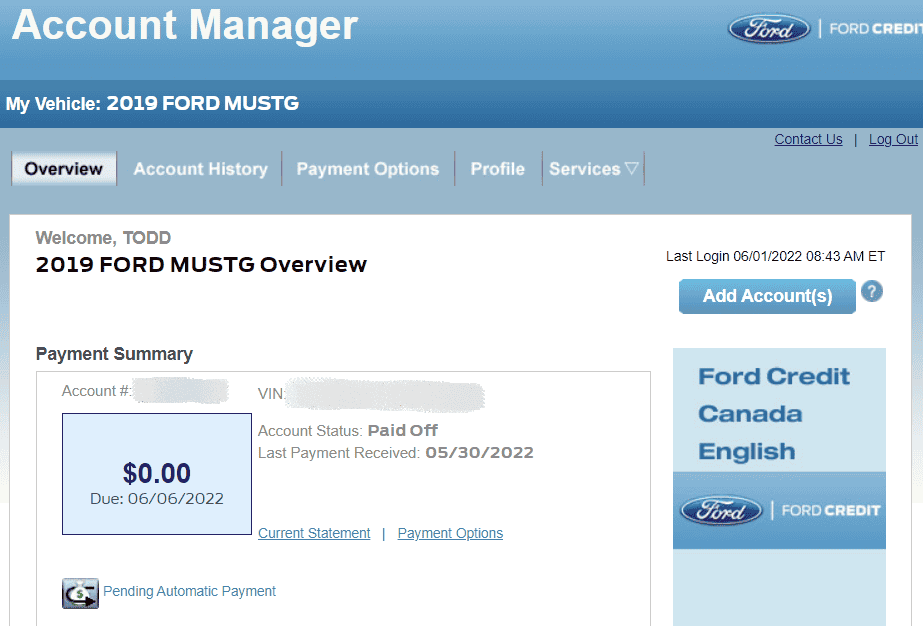Expand the Services dropdown menu

click(593, 169)
